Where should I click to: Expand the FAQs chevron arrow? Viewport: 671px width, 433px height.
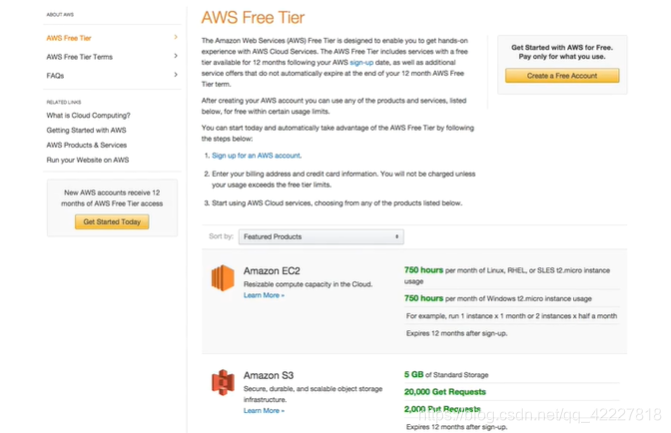click(176, 75)
